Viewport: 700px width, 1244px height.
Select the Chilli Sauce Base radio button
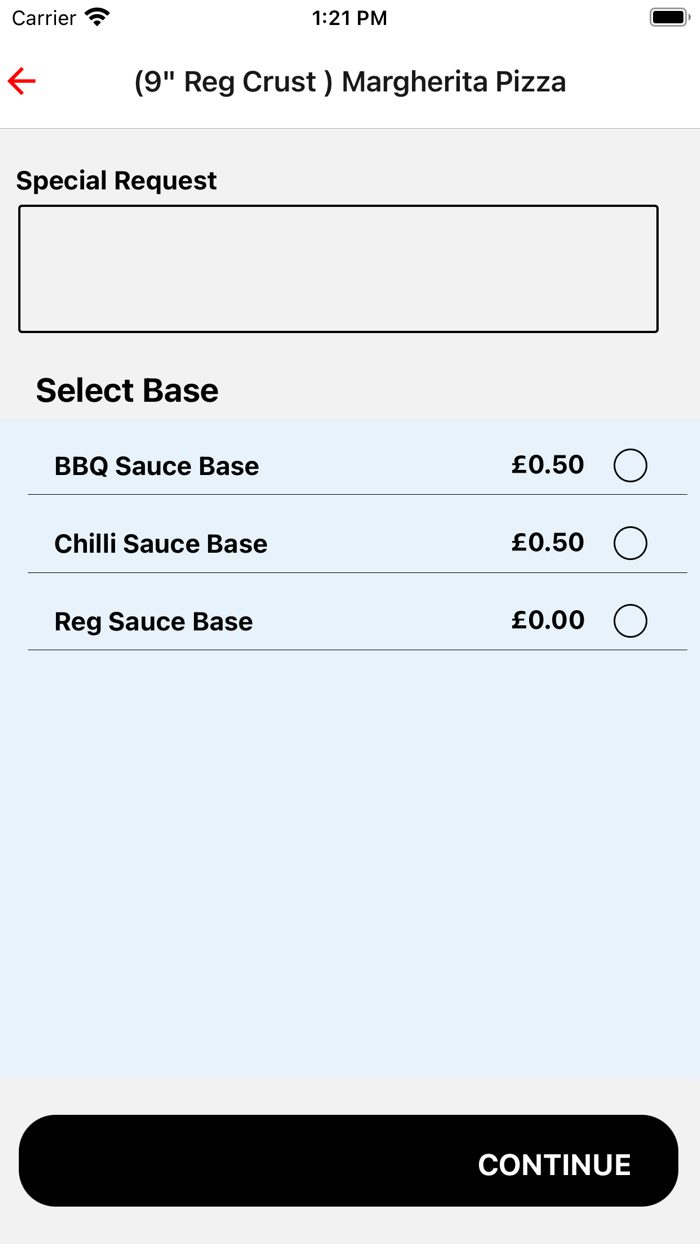pyautogui.click(x=630, y=543)
